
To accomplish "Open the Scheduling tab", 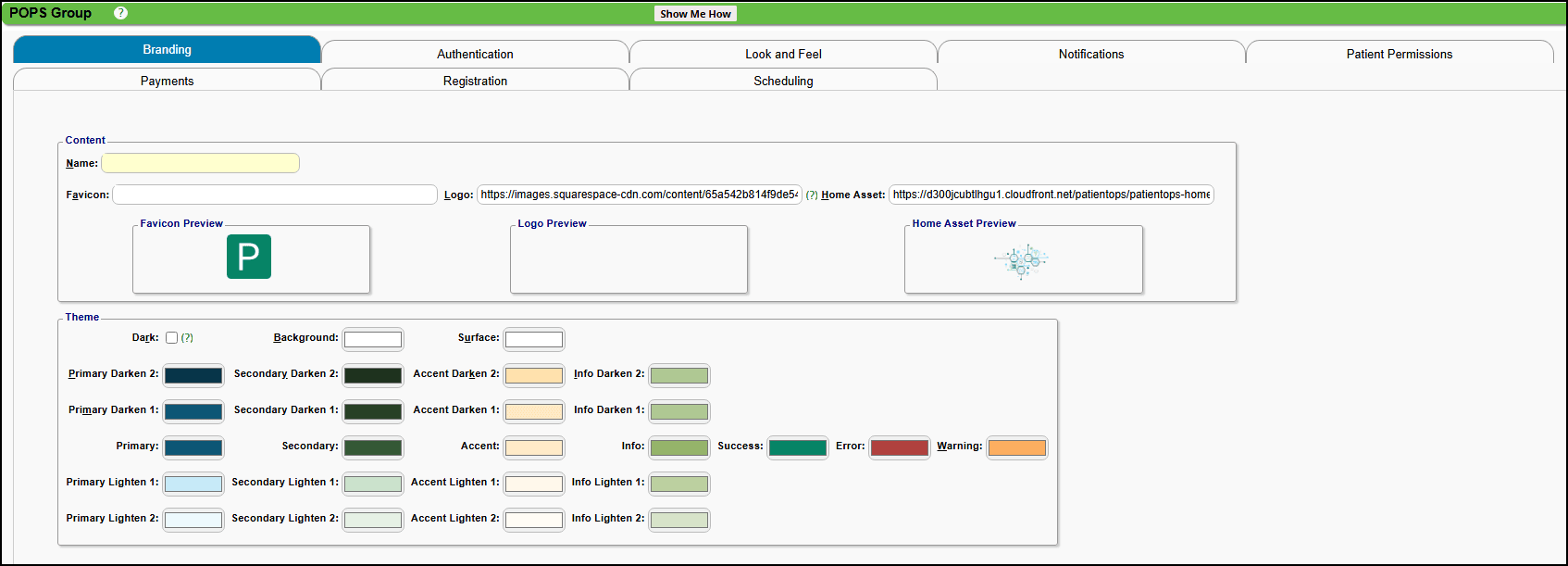I will pyautogui.click(x=783, y=81).
